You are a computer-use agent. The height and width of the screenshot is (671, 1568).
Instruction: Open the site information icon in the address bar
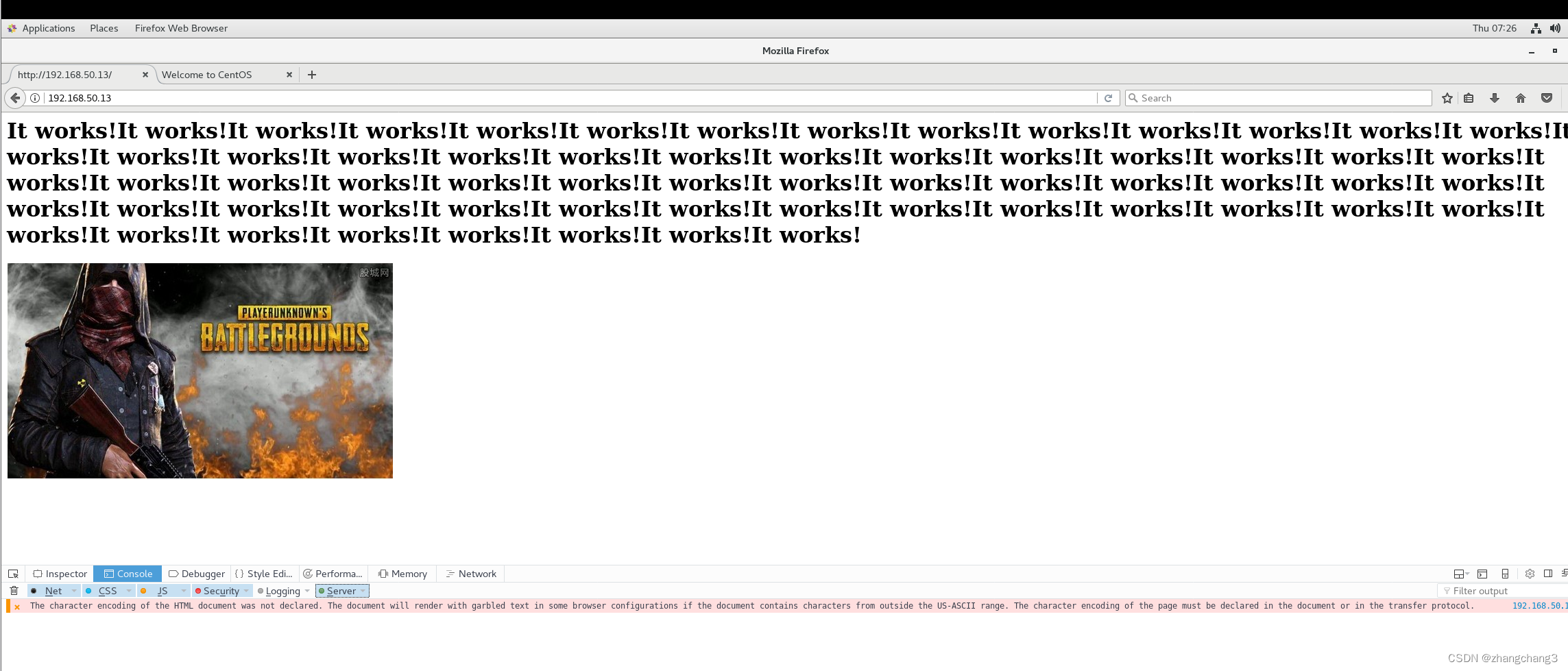[x=35, y=98]
